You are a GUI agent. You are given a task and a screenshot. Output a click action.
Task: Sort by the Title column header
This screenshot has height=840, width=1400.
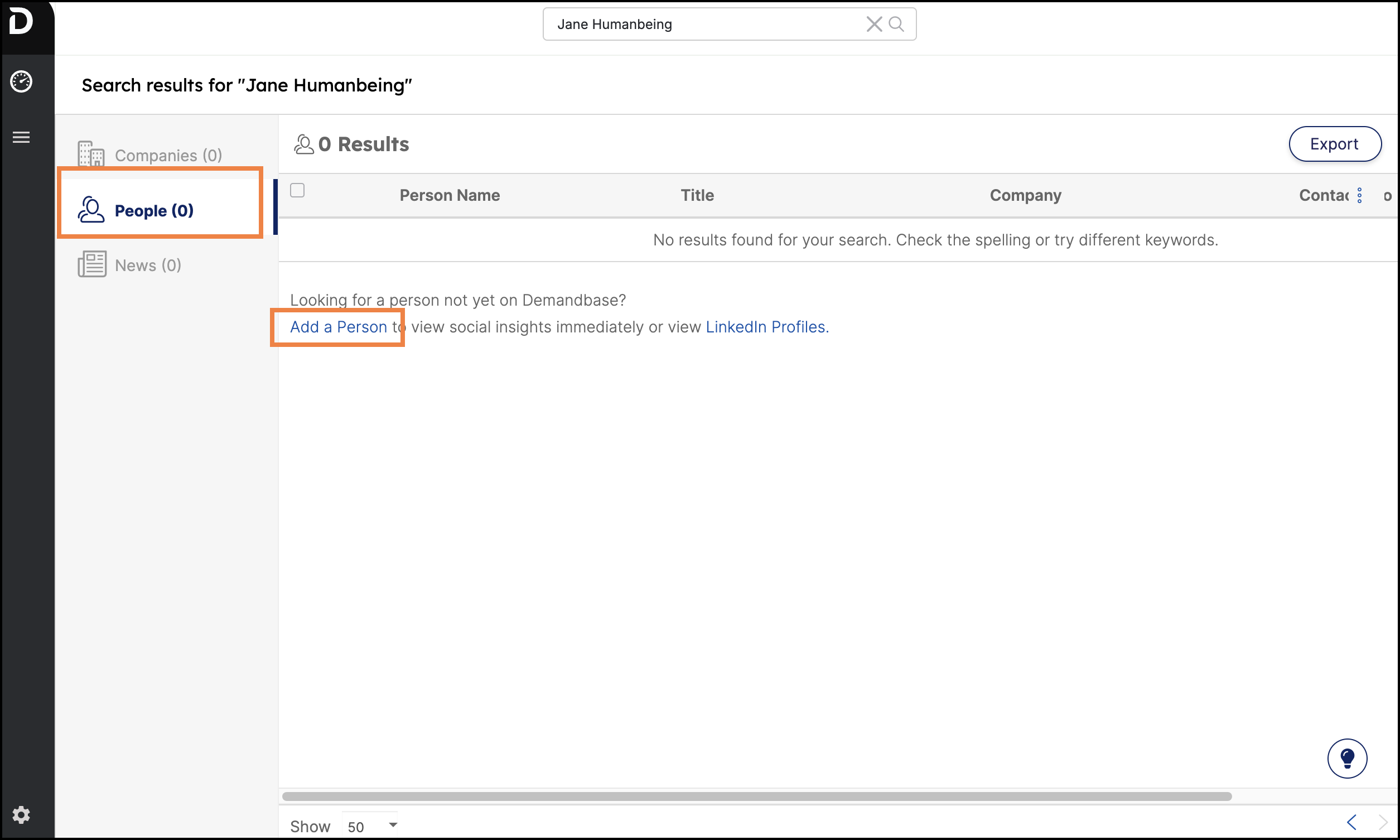(x=697, y=195)
